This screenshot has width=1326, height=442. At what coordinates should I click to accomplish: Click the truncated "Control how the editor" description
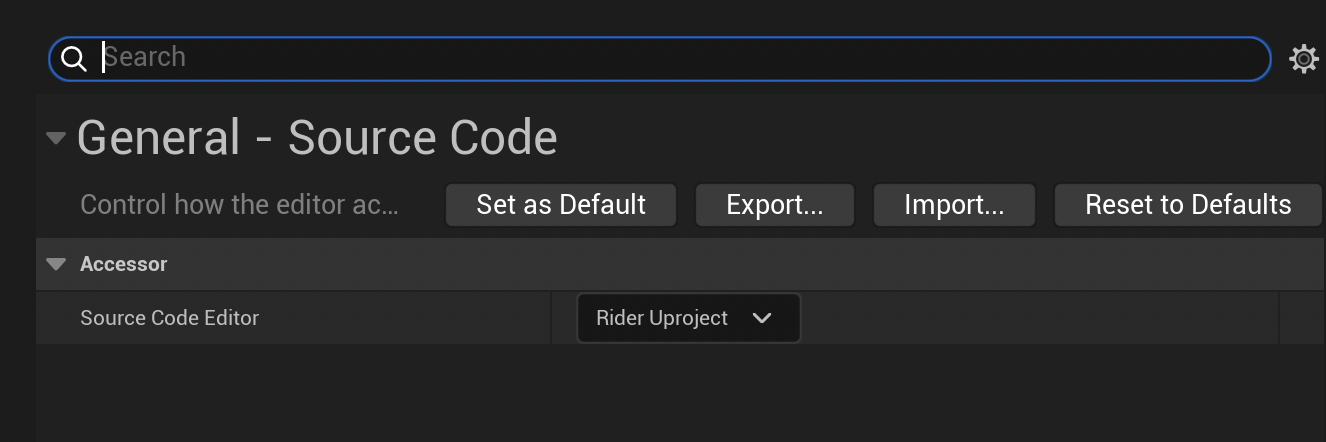coord(239,205)
